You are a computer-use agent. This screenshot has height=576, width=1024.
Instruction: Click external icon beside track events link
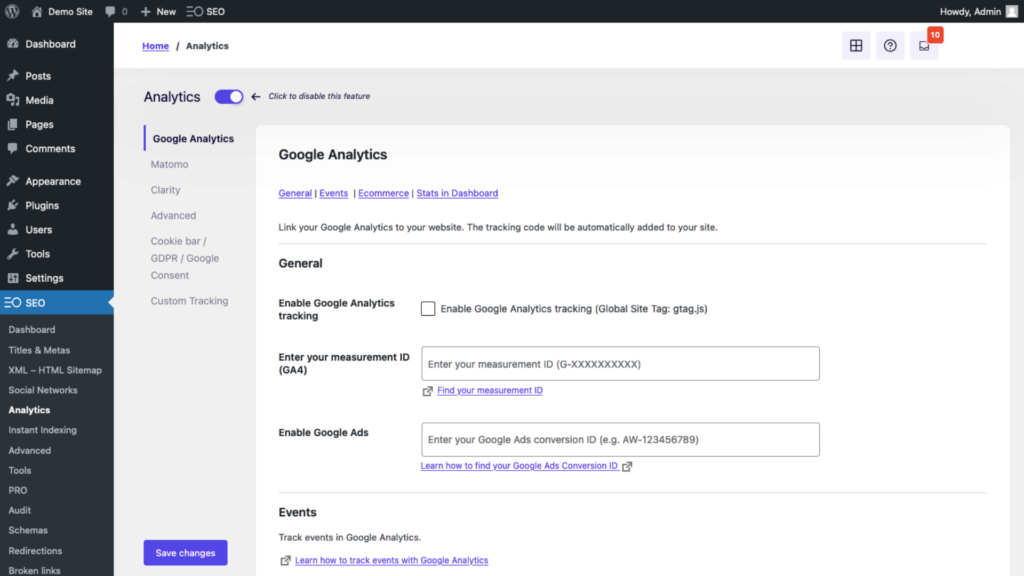pyautogui.click(x=285, y=560)
